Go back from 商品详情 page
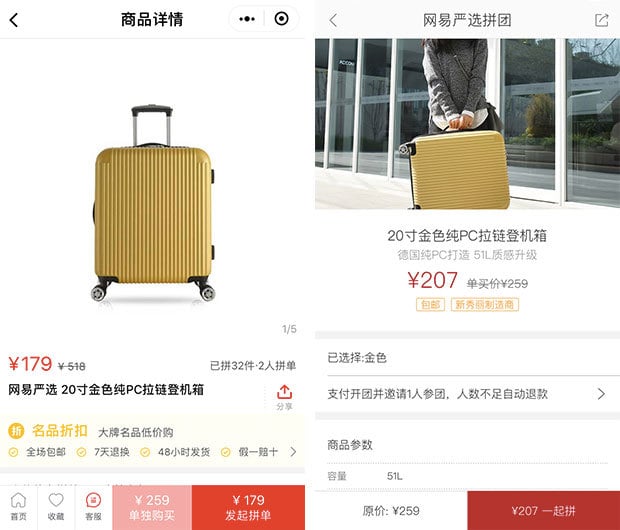Viewport: 620px width, 530px height. point(14,20)
